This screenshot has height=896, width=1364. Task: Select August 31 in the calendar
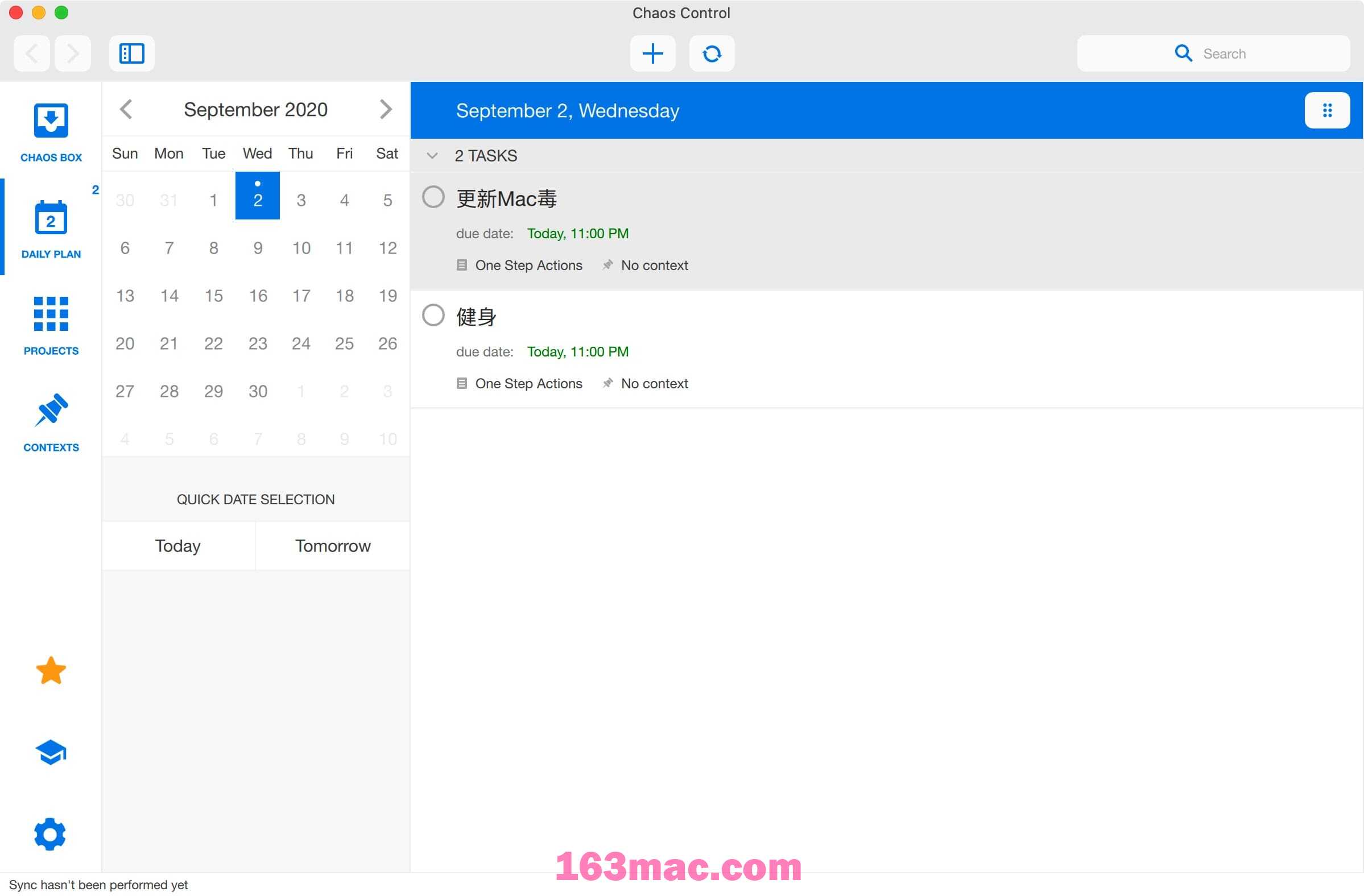(169, 200)
